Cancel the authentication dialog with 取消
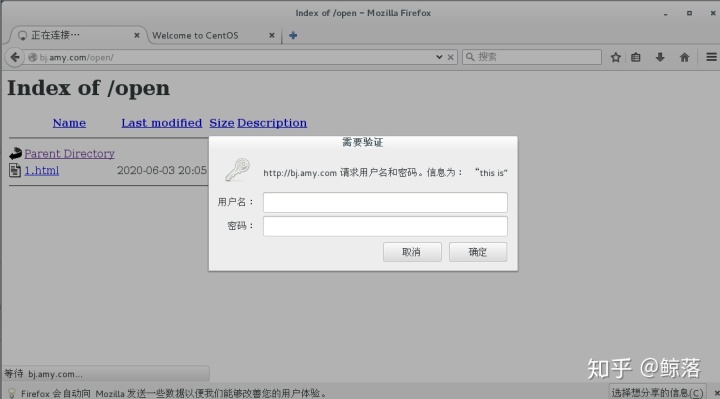 [412, 252]
